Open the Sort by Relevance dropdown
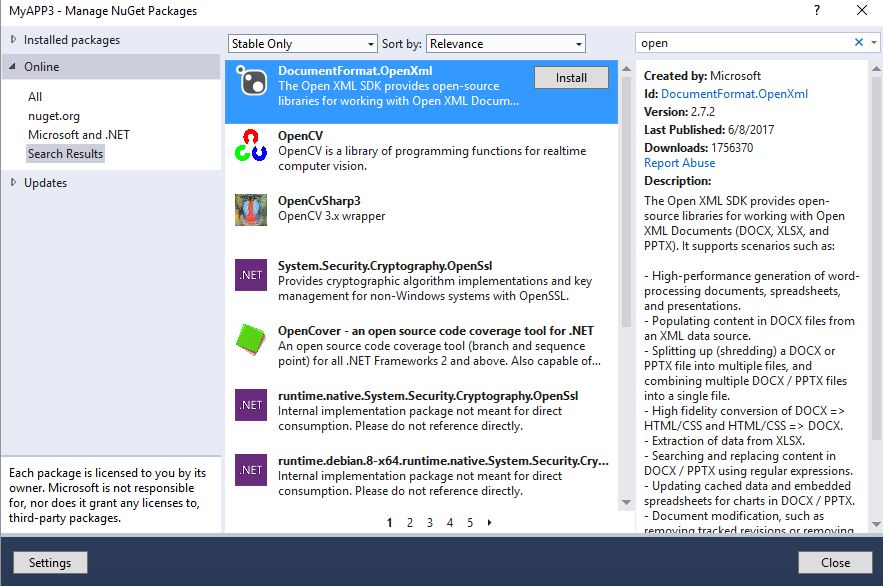This screenshot has height=586, width=883. (506, 43)
